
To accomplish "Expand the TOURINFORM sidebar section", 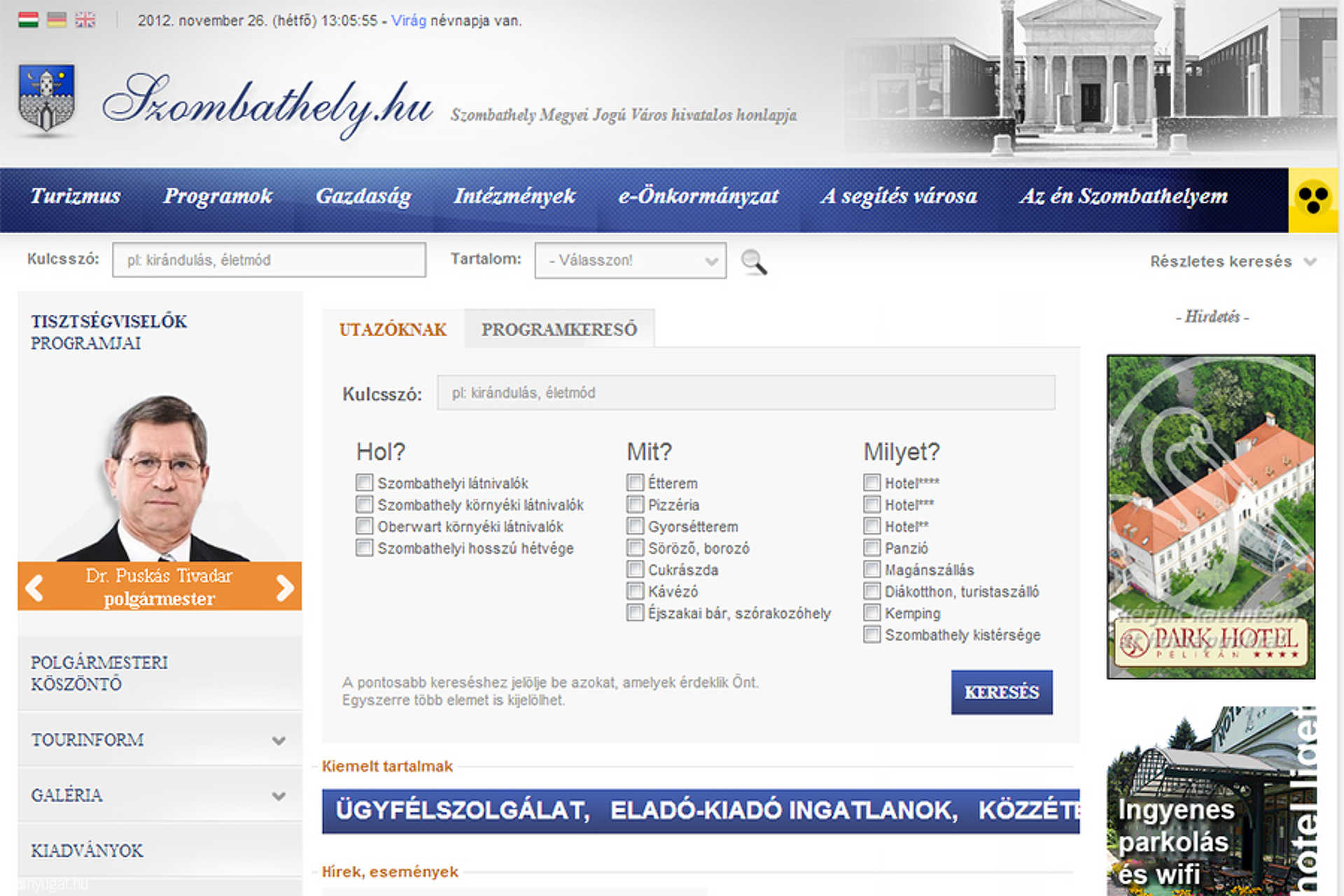I will pos(160,739).
